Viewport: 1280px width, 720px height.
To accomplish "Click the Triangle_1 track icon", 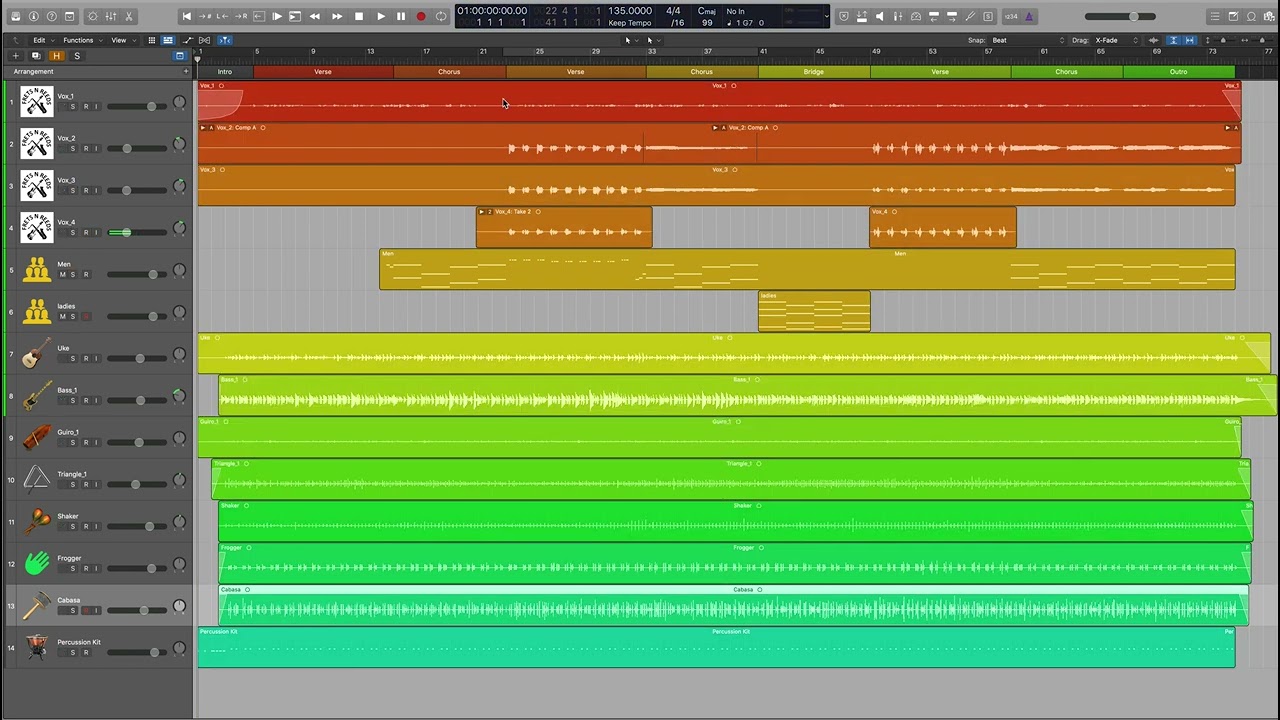I will click(x=37, y=480).
